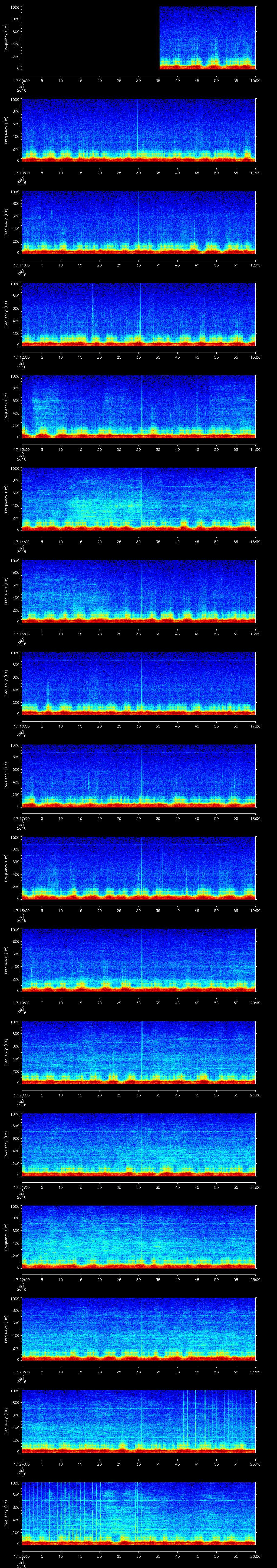Viewport: 277px width, 1568px height.
Task: Click the 26:00 end label on last panel
Action: click(255, 1556)
